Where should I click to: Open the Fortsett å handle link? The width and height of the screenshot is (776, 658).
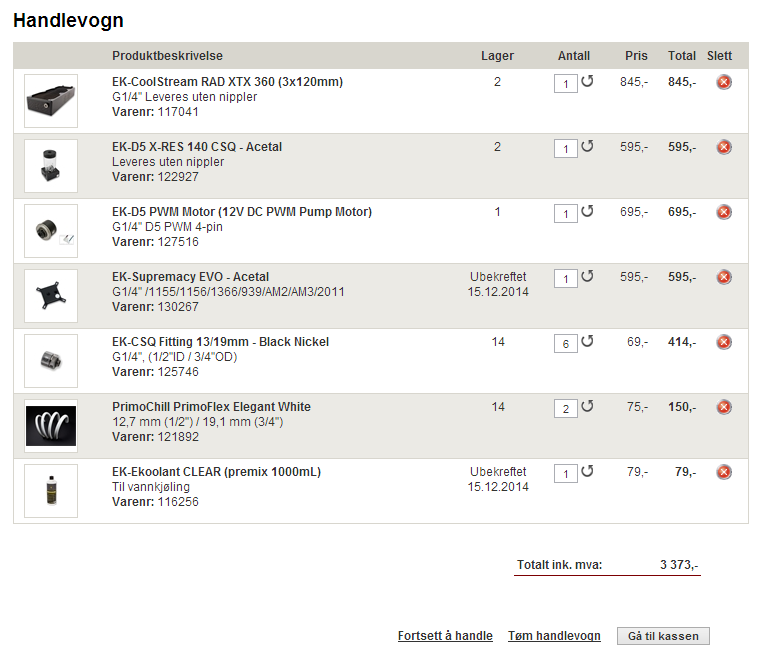coord(445,636)
